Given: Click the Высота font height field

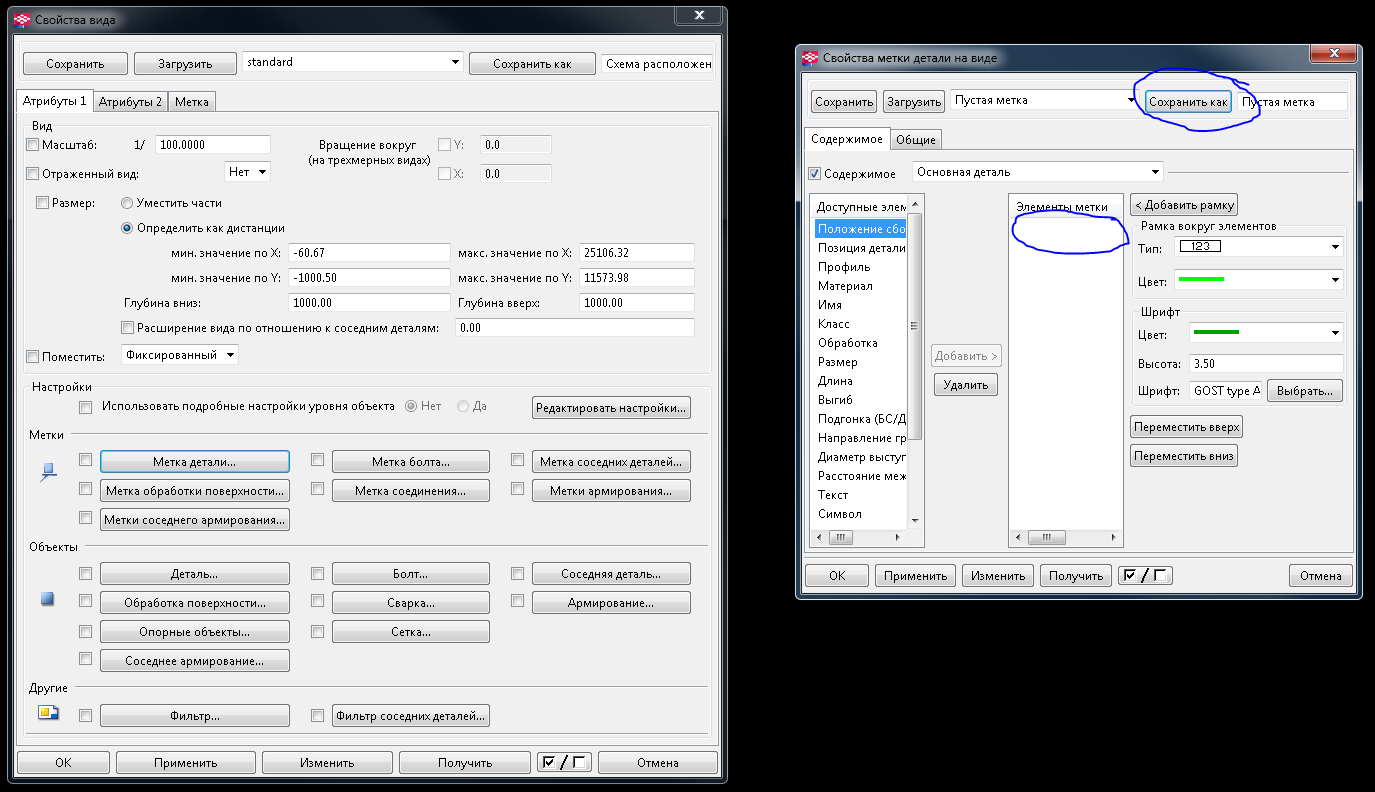Looking at the screenshot, I should (1265, 364).
